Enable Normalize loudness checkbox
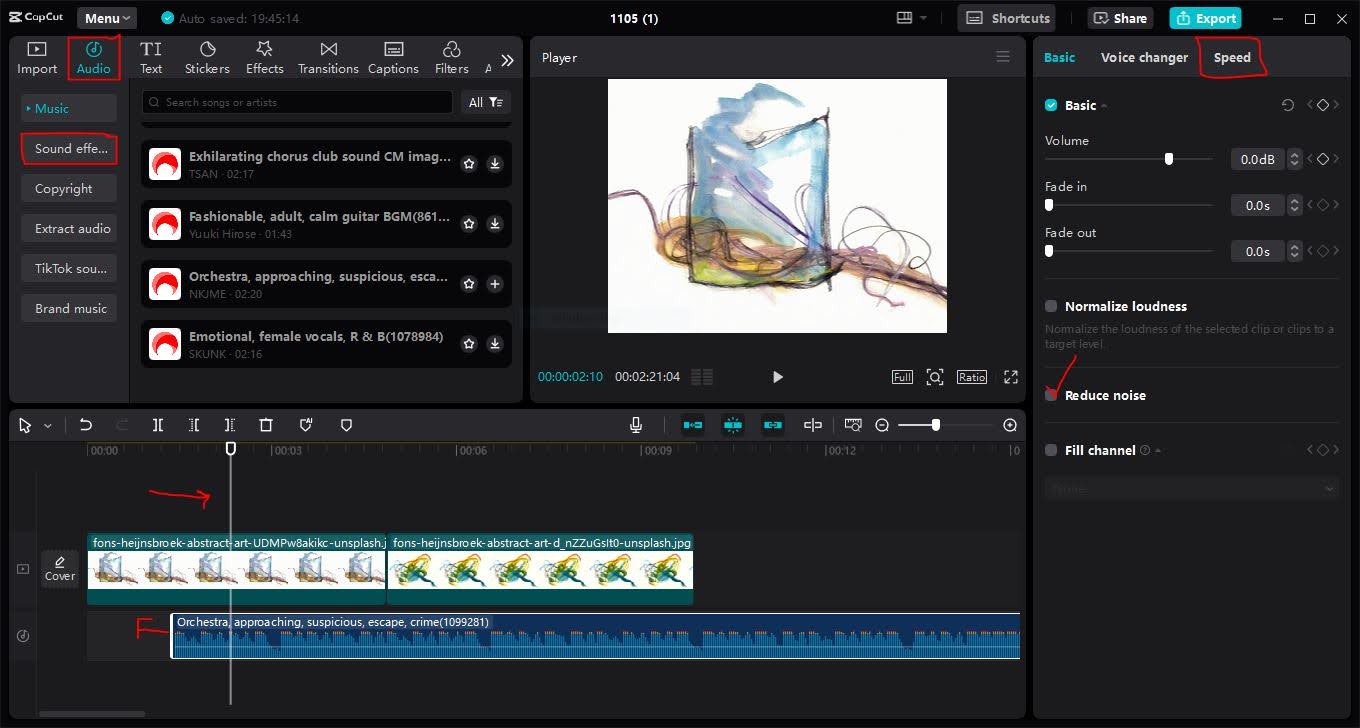 [1051, 306]
